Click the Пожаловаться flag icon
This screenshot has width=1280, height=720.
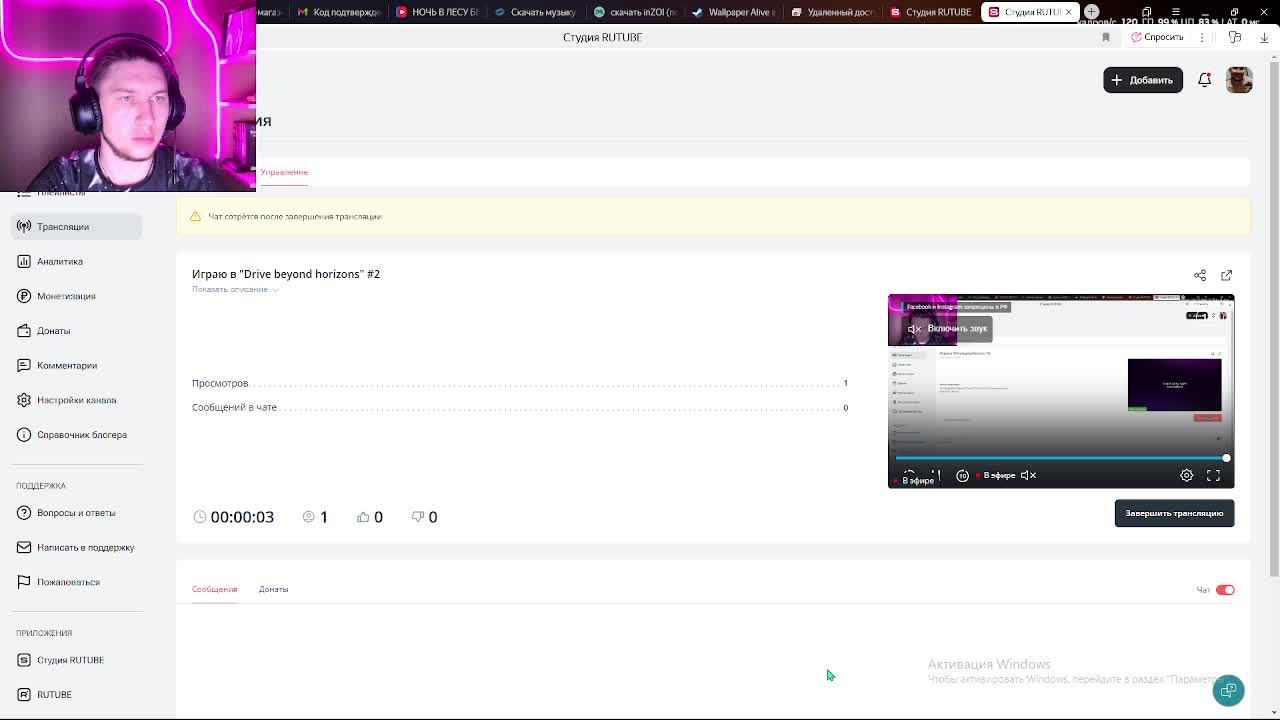24,582
